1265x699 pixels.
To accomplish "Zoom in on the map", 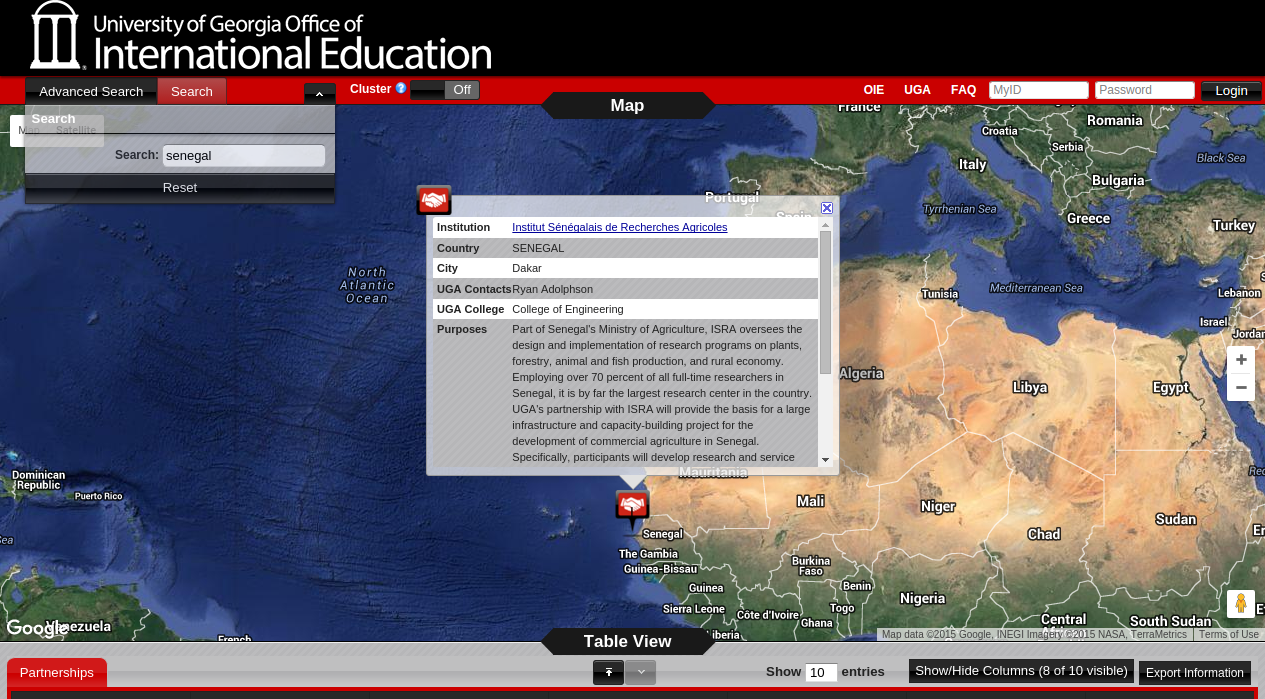I will pyautogui.click(x=1241, y=360).
